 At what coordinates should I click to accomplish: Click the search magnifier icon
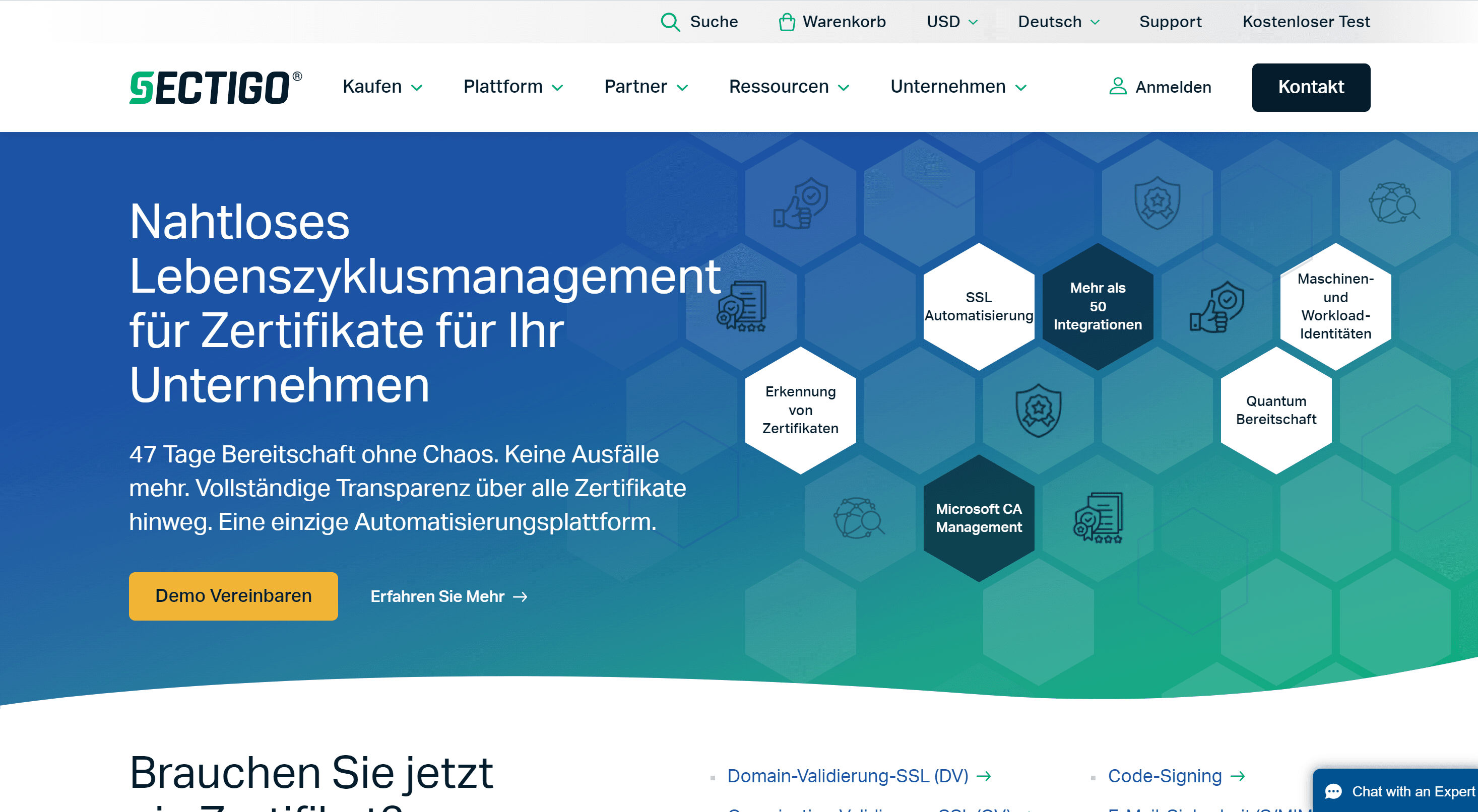tap(670, 22)
